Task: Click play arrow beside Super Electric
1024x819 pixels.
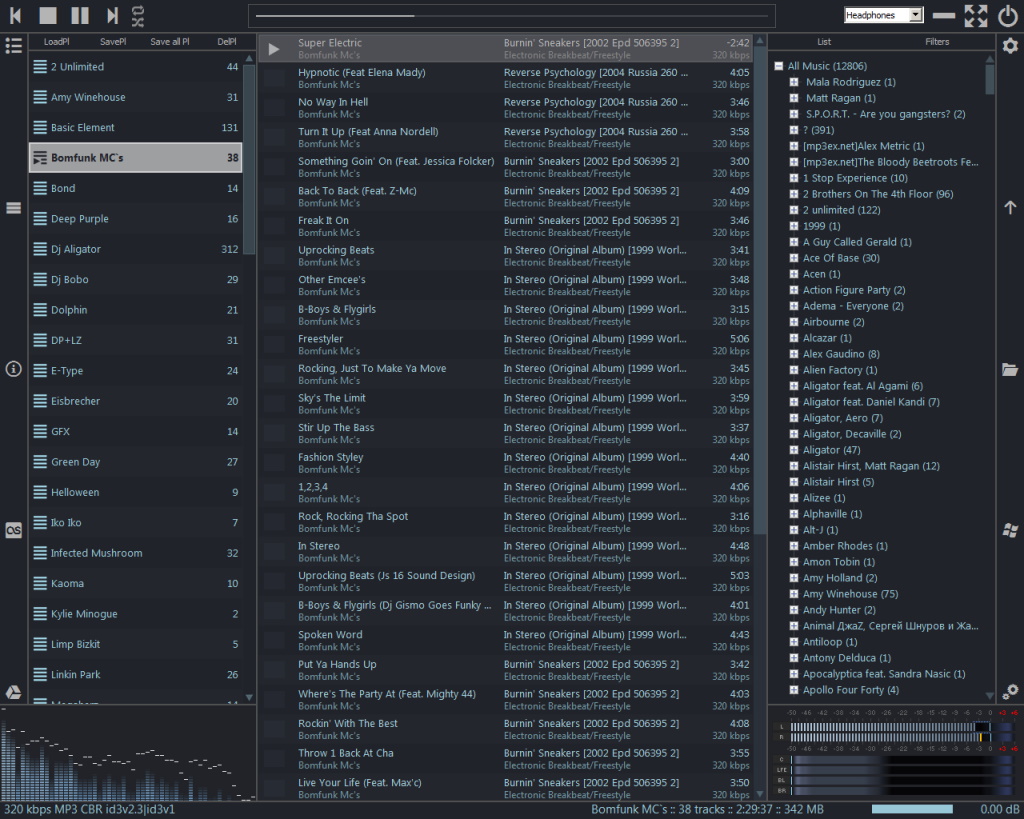Action: pos(274,49)
